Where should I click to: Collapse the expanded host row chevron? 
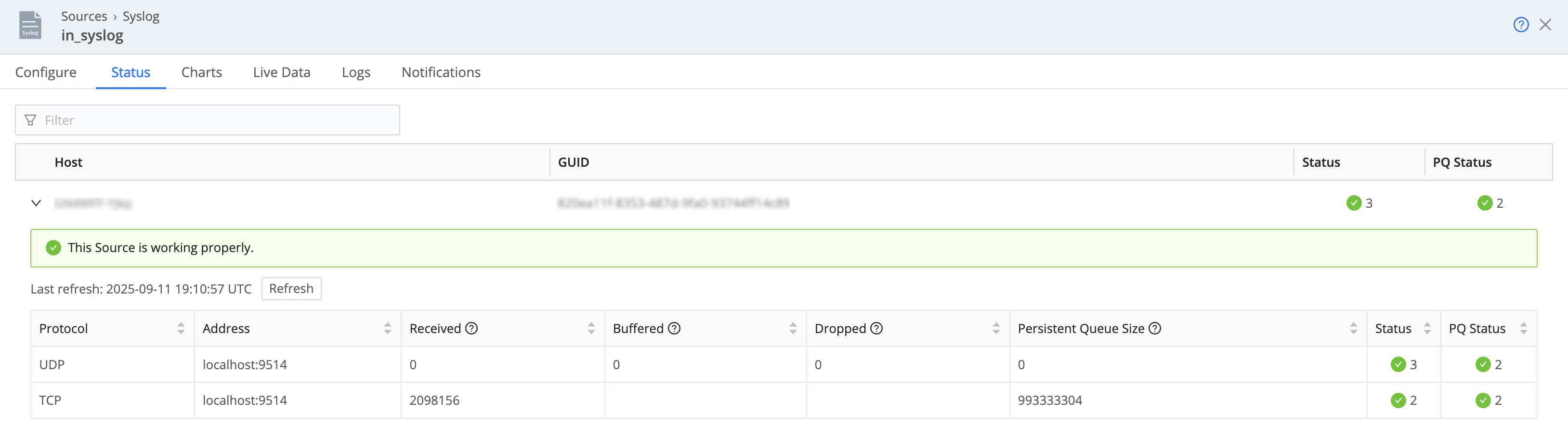tap(36, 203)
